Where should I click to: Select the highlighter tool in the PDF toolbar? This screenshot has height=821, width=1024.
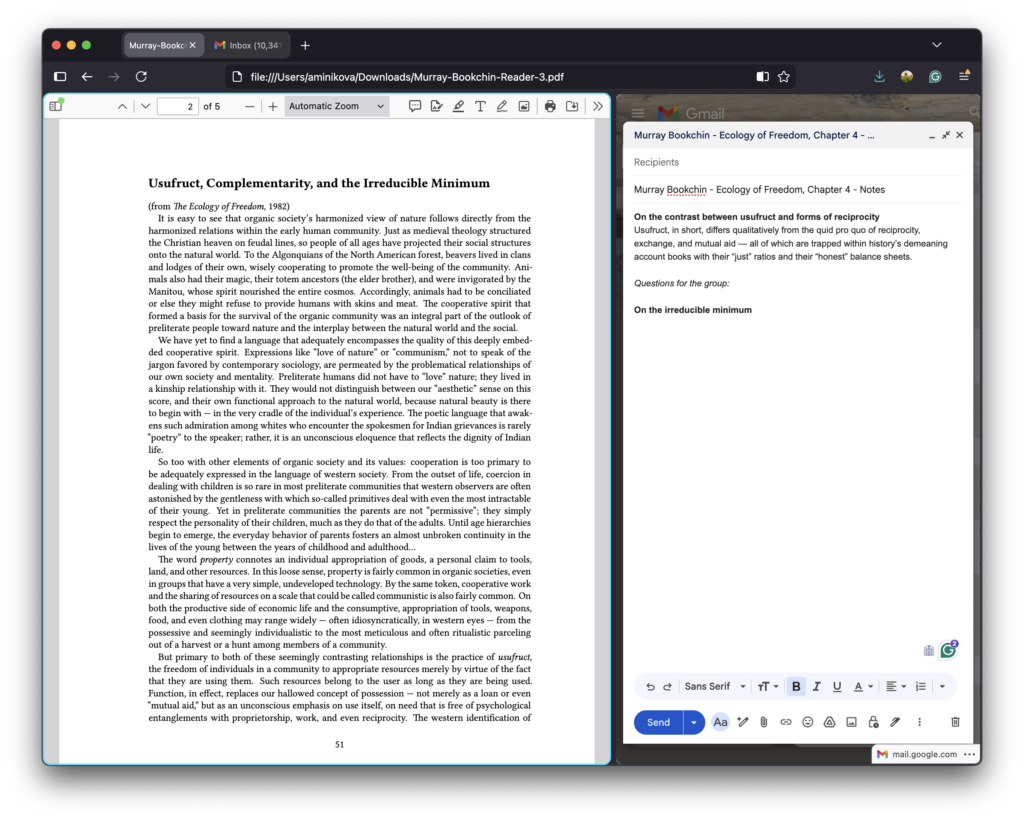coord(459,105)
